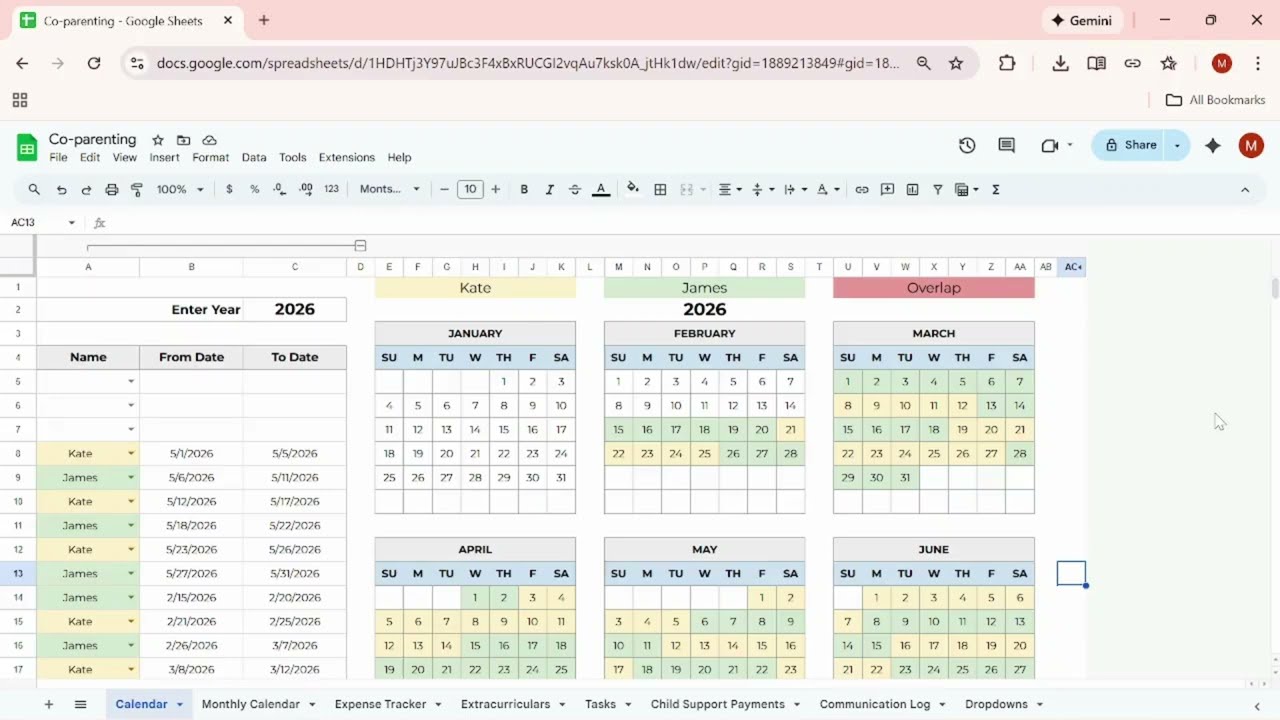This screenshot has width=1280, height=720.
Task: Open the Borders tool
Action: pyautogui.click(x=660, y=189)
